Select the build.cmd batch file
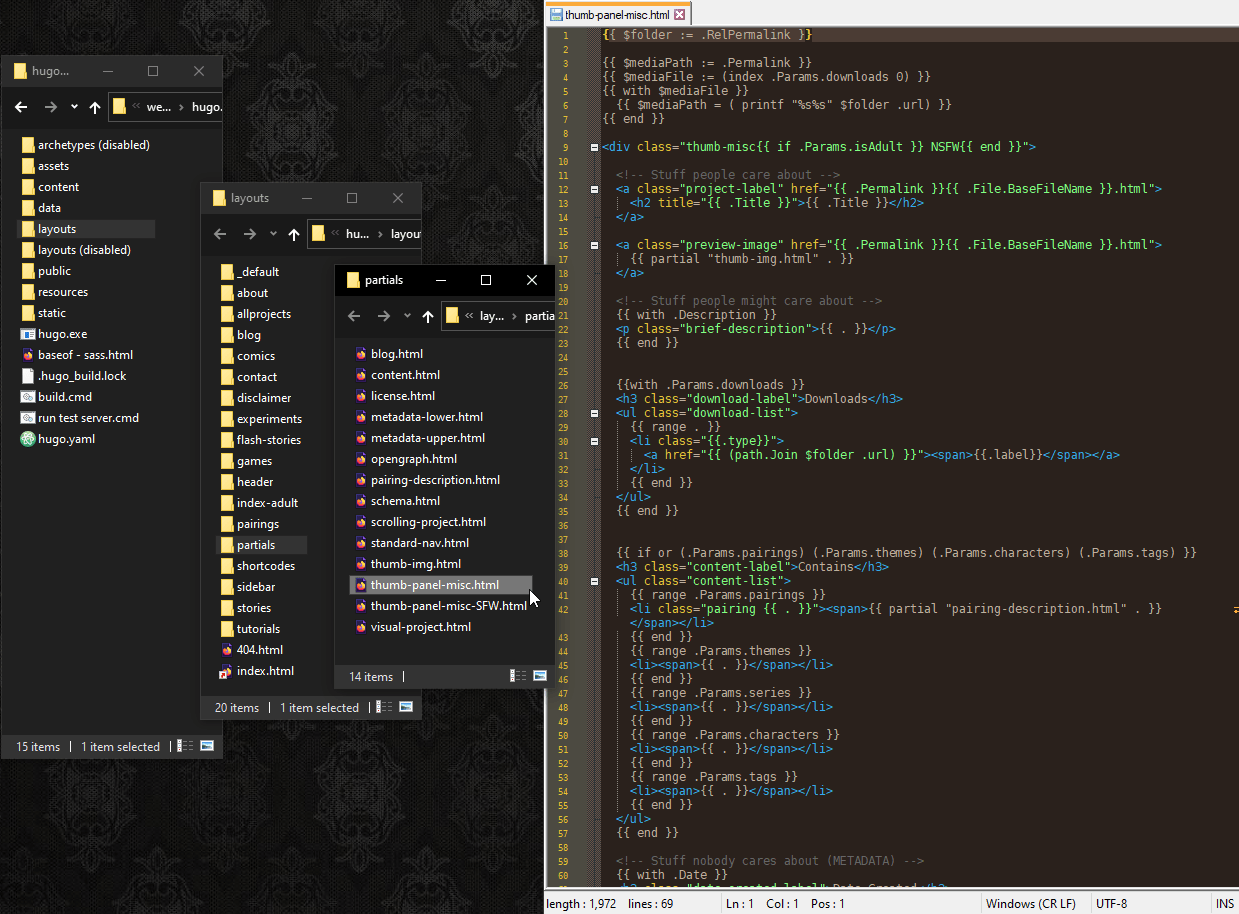The image size is (1239, 914). [64, 397]
